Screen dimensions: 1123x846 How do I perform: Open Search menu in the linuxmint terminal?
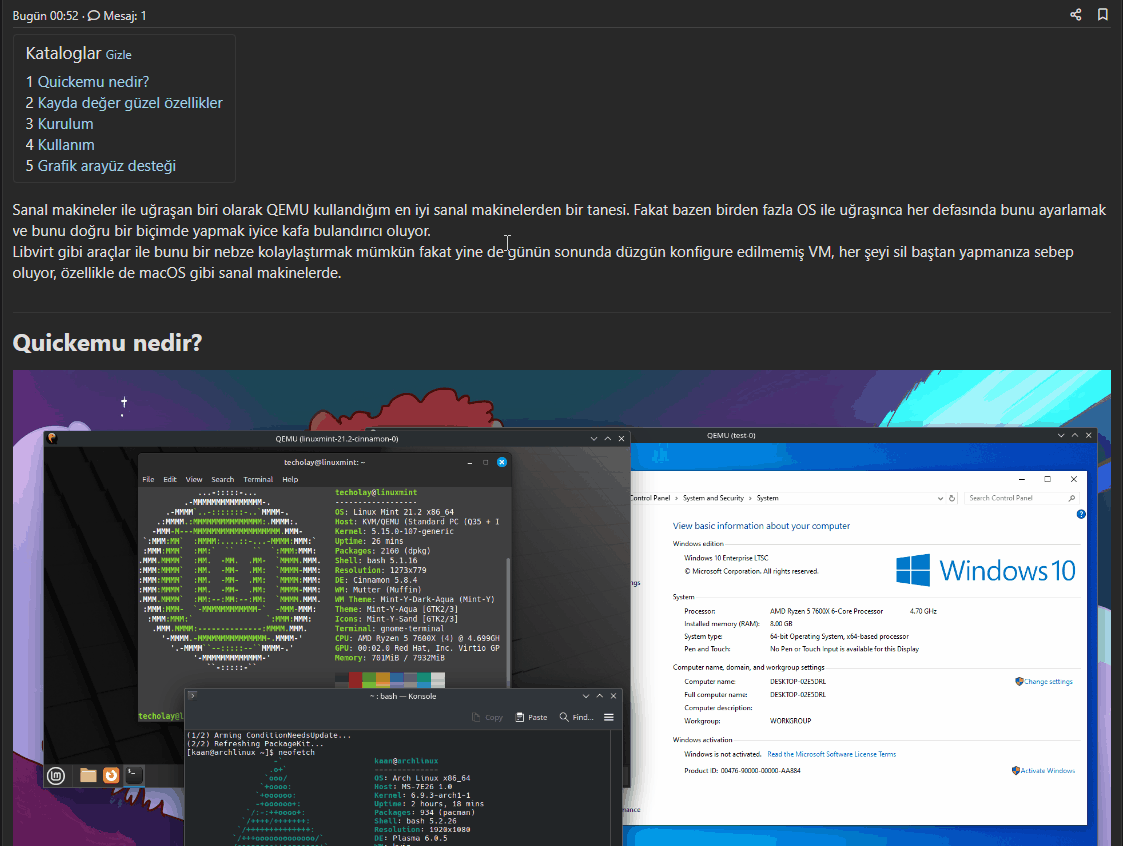click(223, 479)
